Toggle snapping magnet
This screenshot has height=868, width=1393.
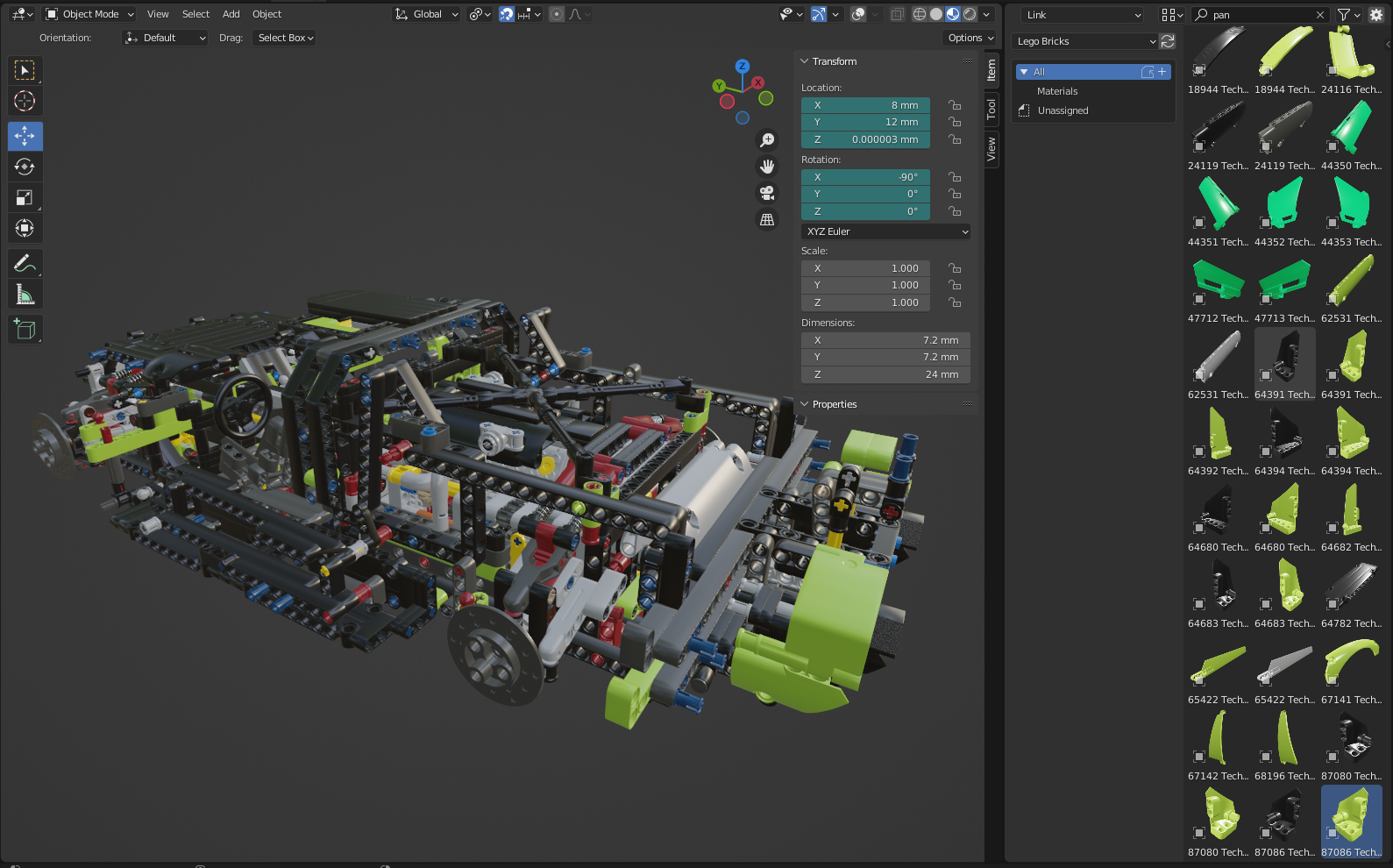pos(507,14)
